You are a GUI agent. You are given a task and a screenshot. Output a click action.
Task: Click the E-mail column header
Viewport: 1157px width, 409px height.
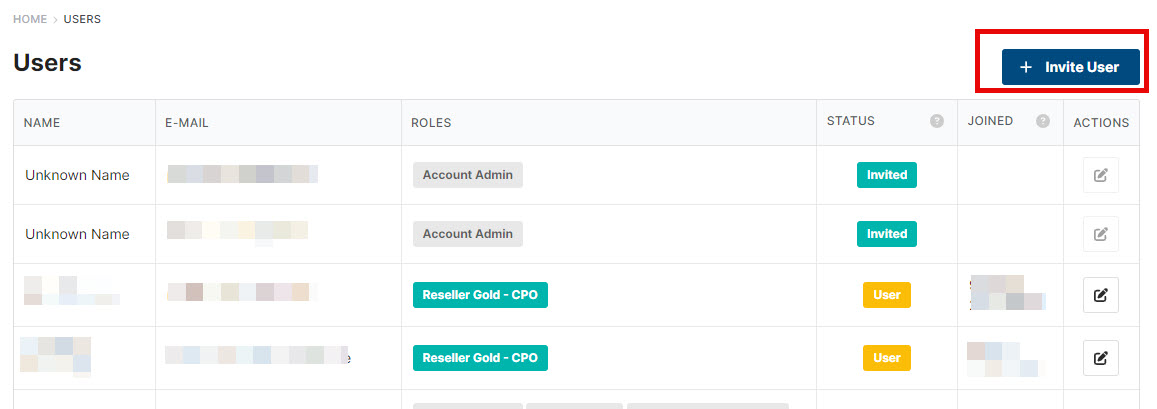(x=187, y=123)
